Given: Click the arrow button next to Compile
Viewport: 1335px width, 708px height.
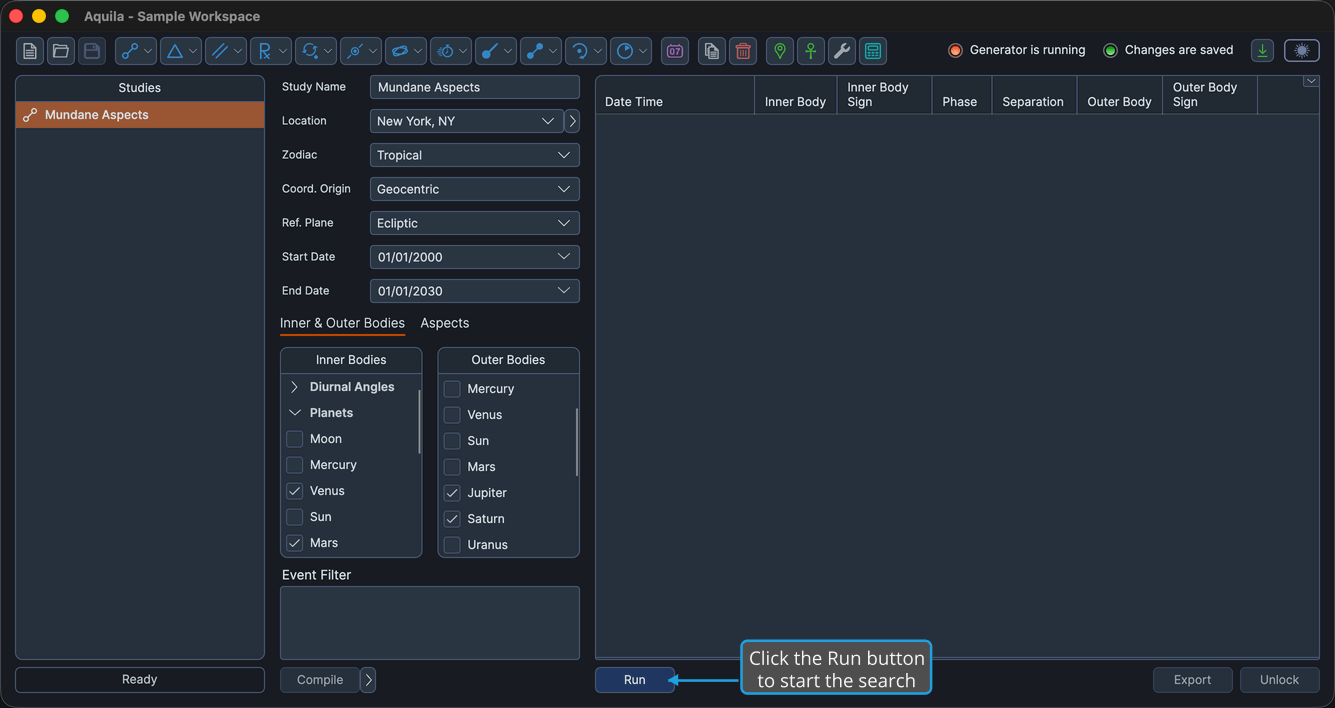Looking at the screenshot, I should point(368,680).
